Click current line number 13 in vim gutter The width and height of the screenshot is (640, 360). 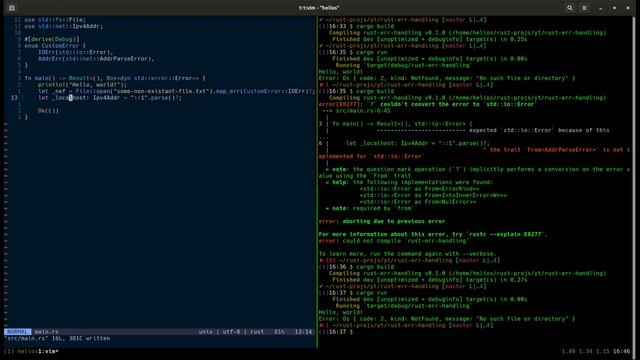14,98
